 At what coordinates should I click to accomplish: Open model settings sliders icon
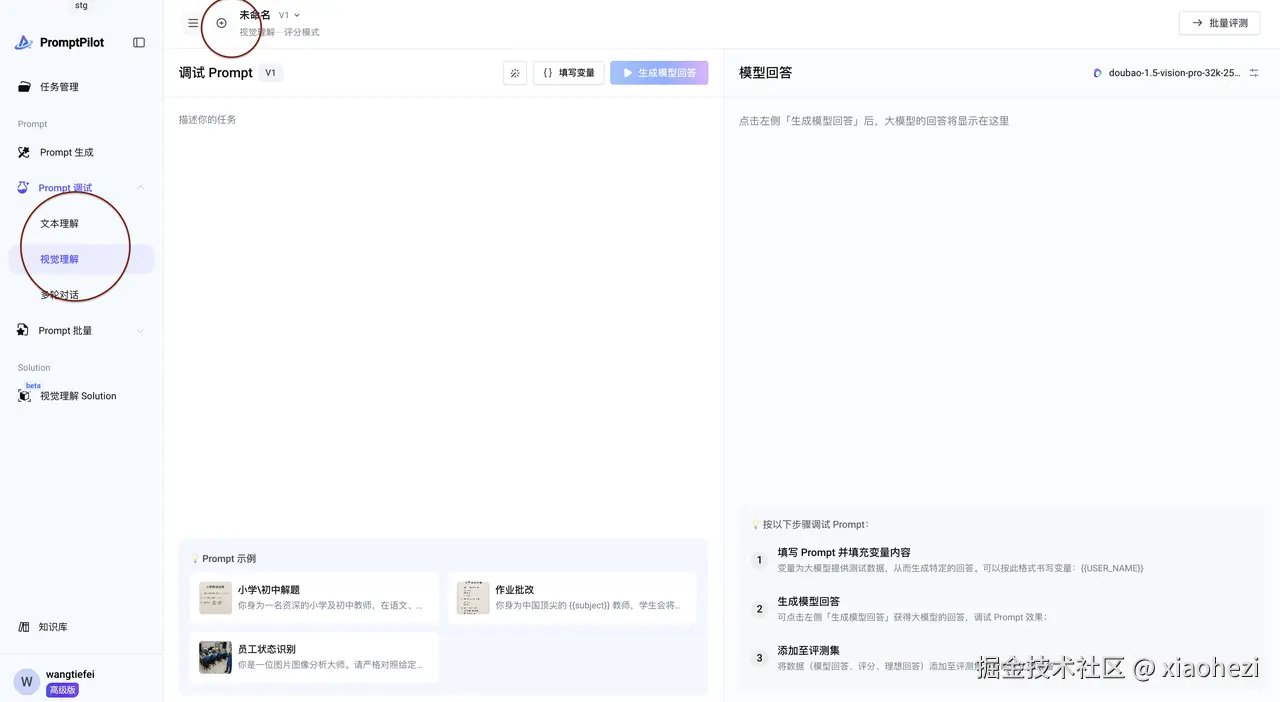click(1254, 73)
